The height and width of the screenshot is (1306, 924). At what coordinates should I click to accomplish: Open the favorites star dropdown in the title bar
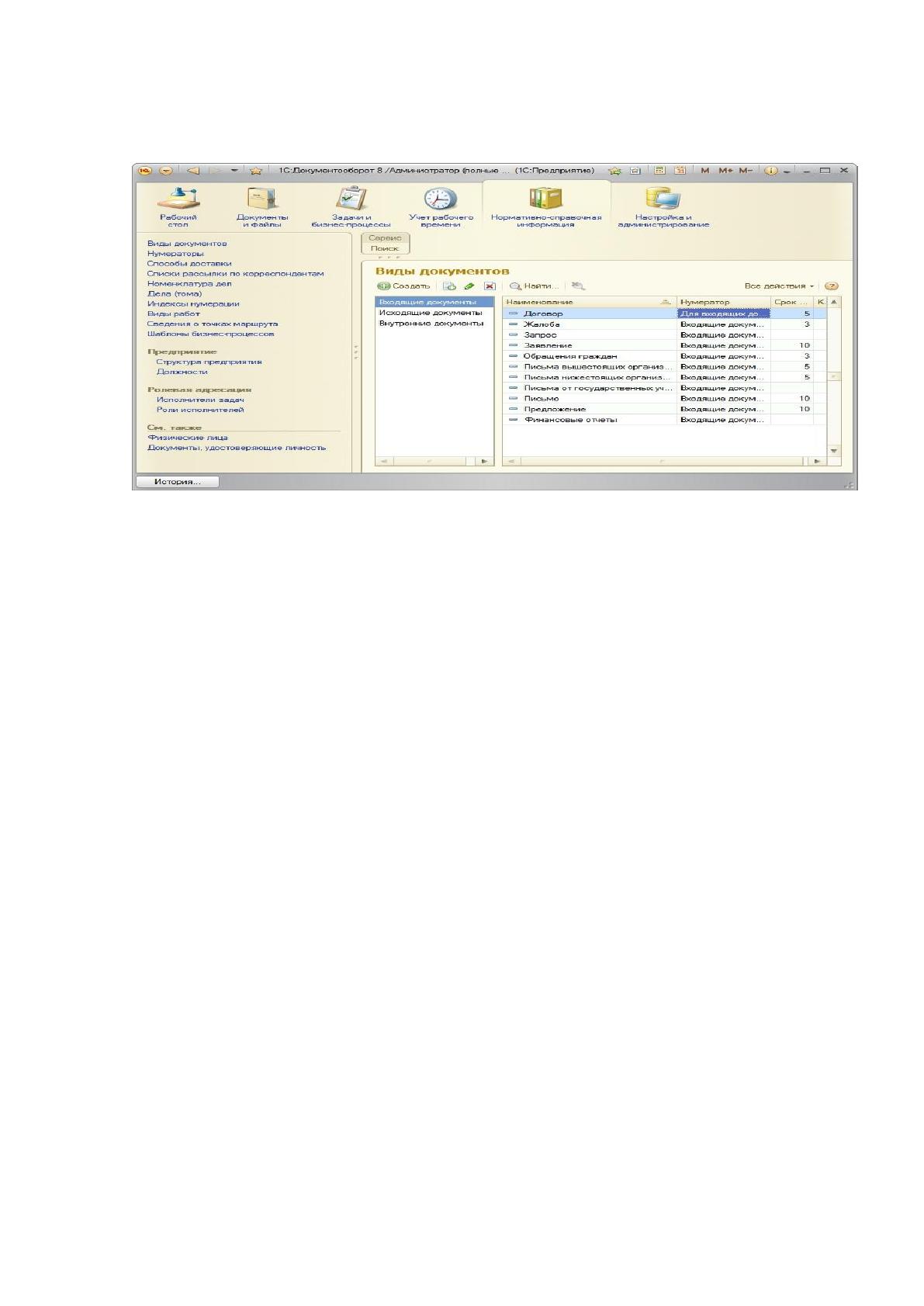[255, 171]
